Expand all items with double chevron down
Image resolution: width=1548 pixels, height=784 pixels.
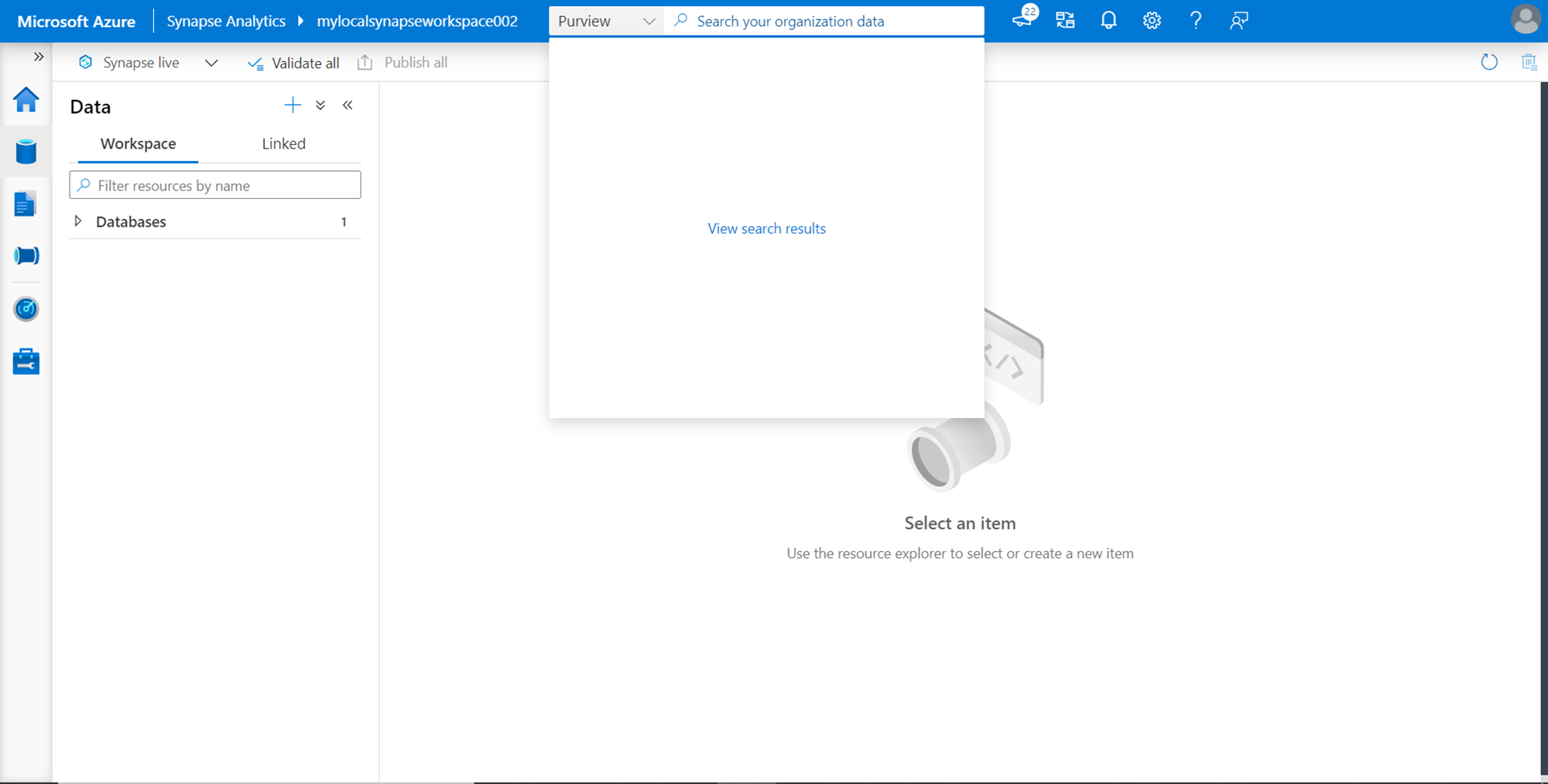320,105
